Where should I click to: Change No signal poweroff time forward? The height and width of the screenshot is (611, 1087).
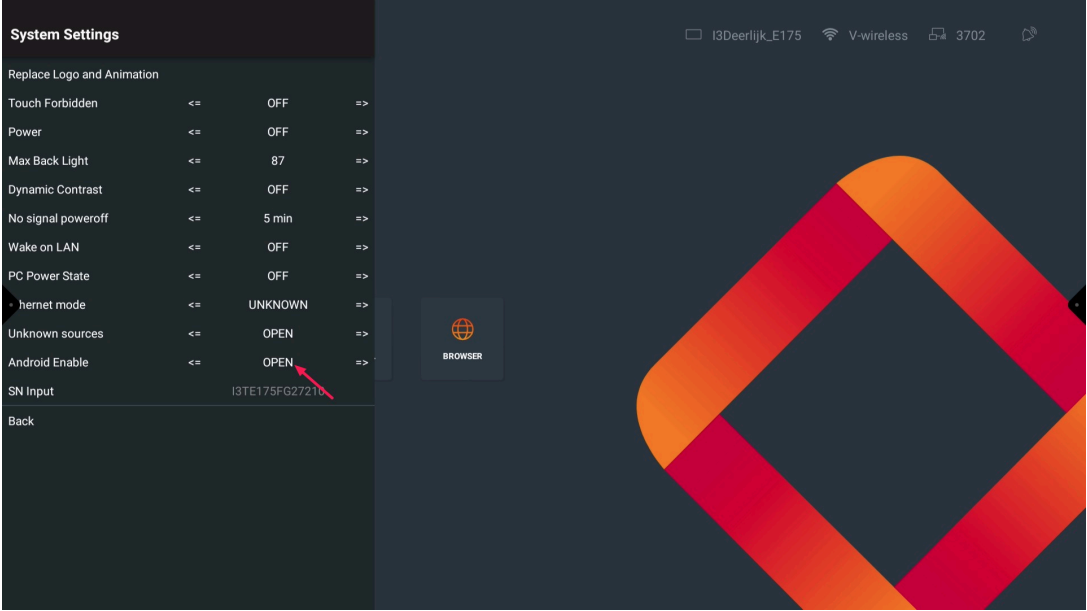pos(361,219)
